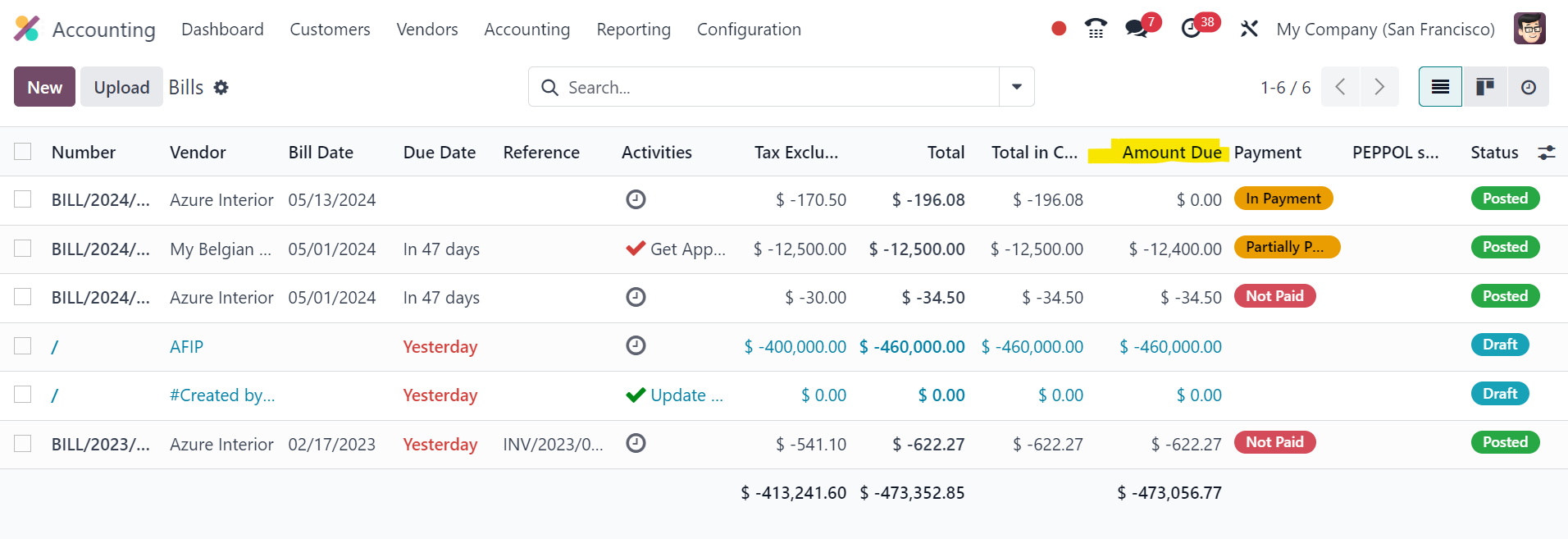
Task: Click the $ -460,000.00 bold total cell
Action: [x=912, y=346]
